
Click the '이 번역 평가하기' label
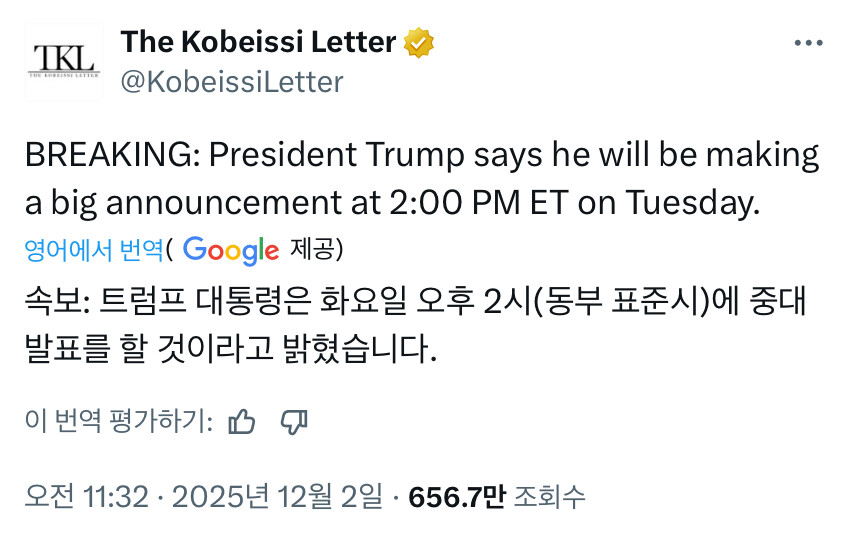point(118,423)
